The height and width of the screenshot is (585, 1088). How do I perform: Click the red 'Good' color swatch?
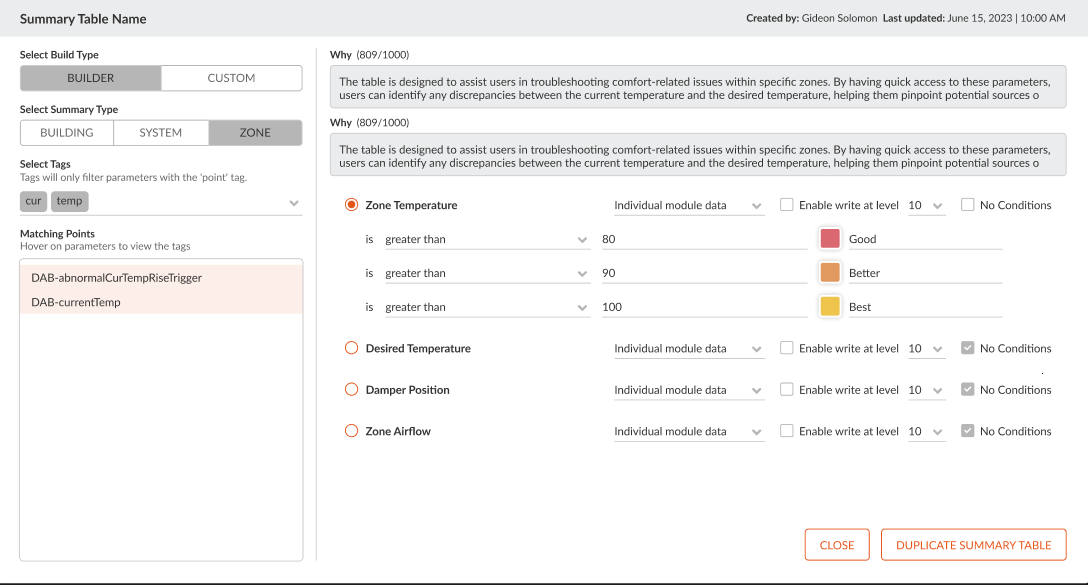pyautogui.click(x=830, y=239)
